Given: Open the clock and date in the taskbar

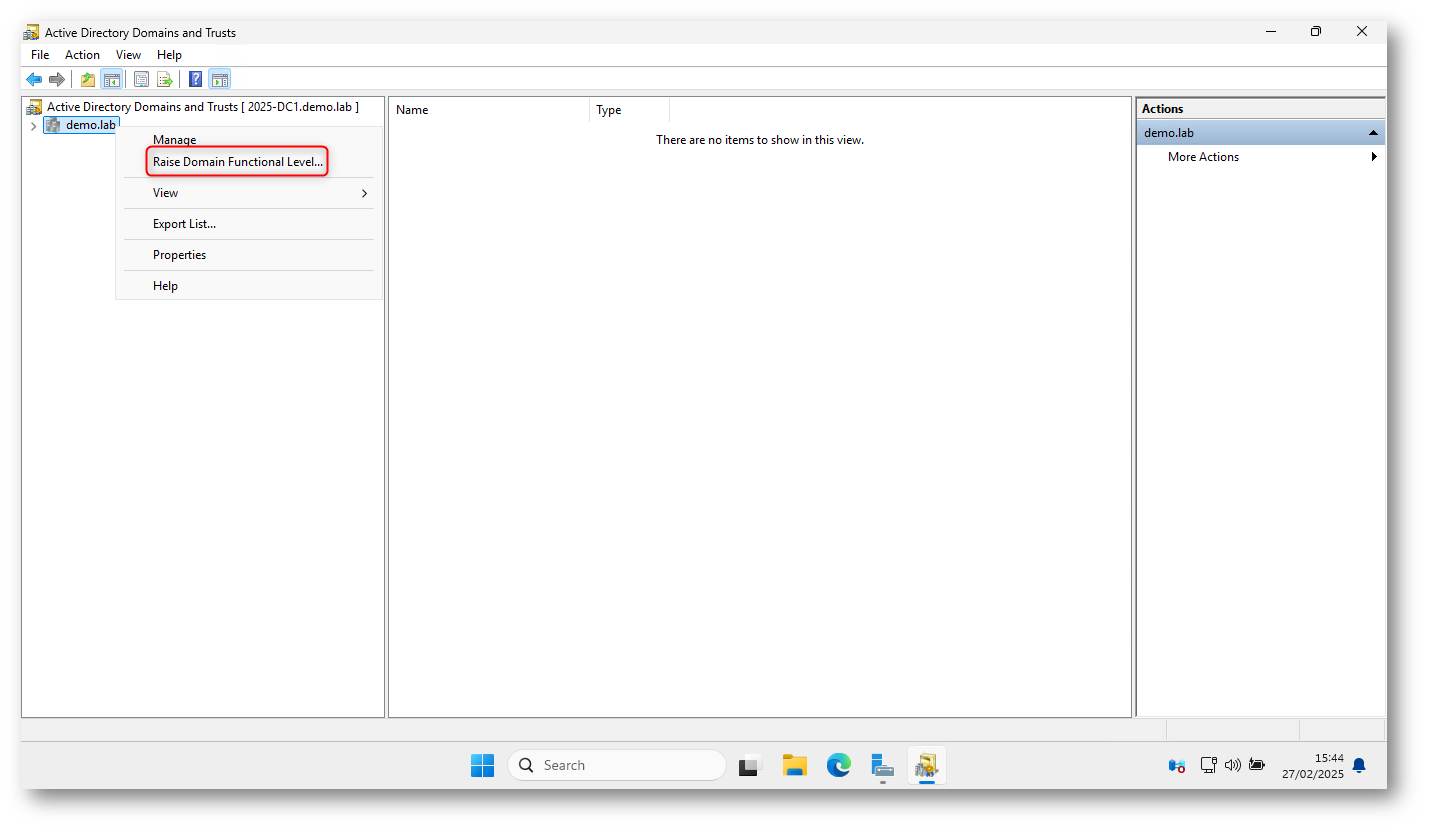Looking at the screenshot, I should [1313, 765].
